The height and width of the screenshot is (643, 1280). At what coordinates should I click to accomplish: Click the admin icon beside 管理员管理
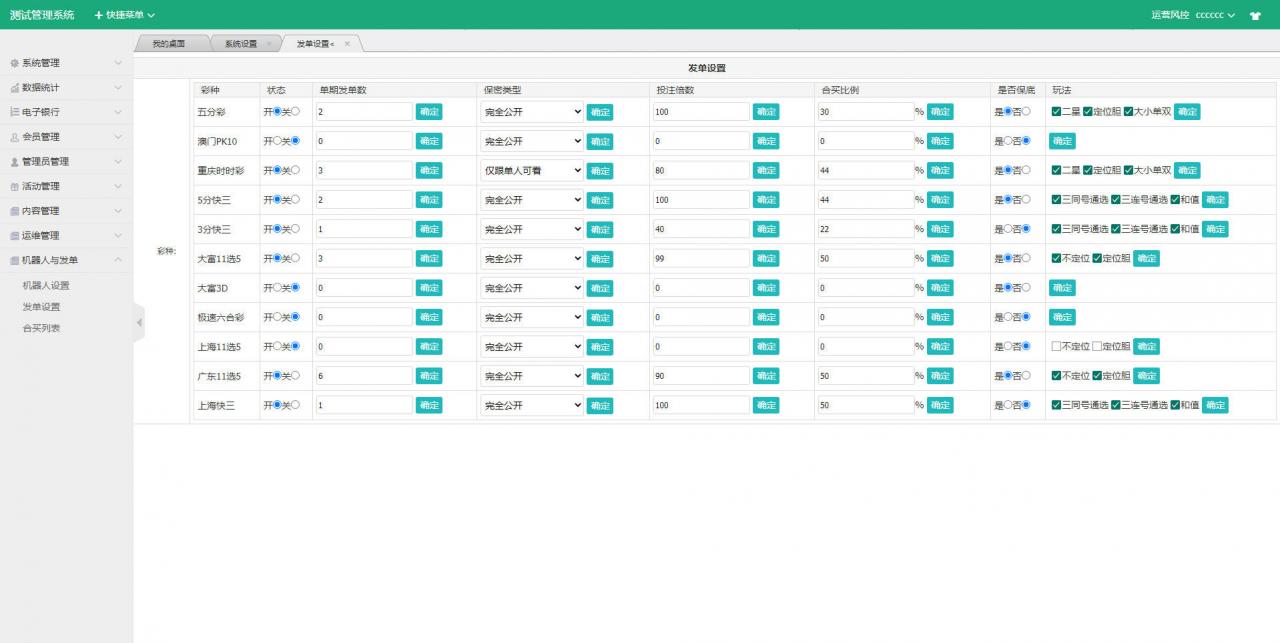point(14,162)
